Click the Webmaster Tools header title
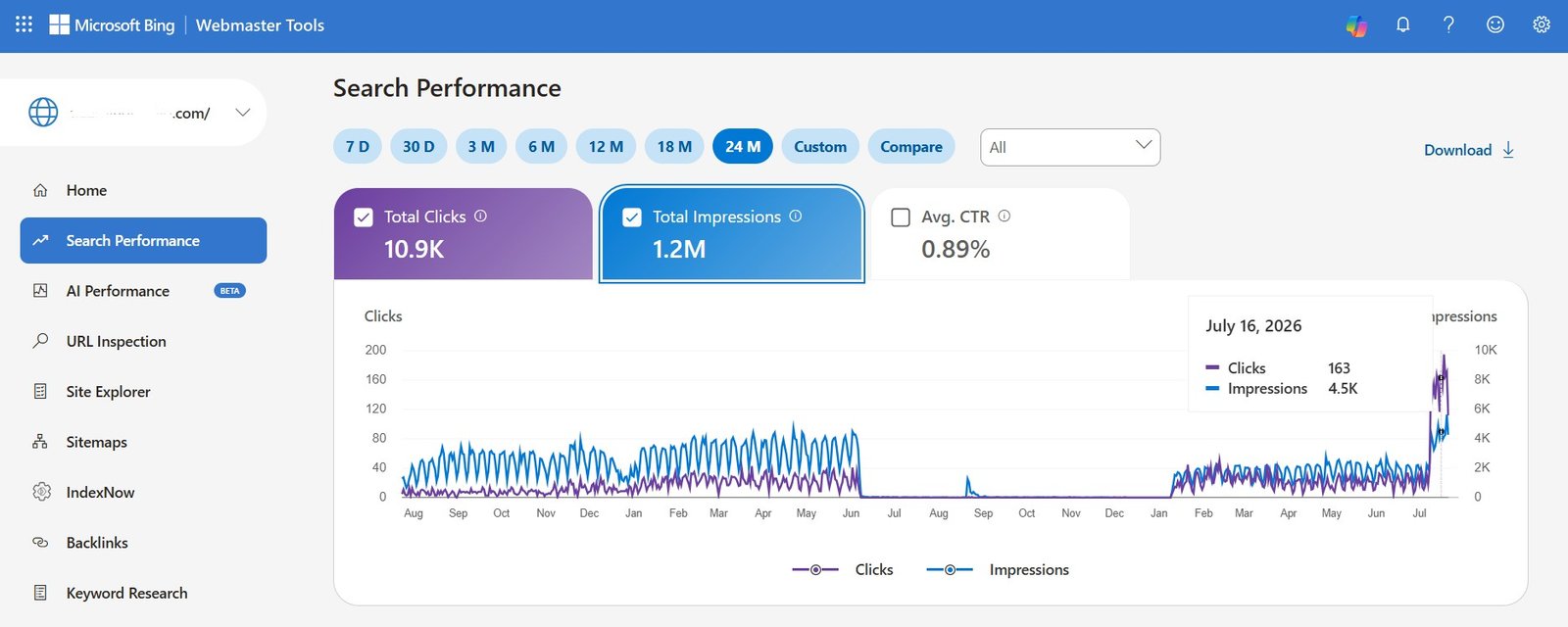Screen dimensions: 1568x627 260,25
